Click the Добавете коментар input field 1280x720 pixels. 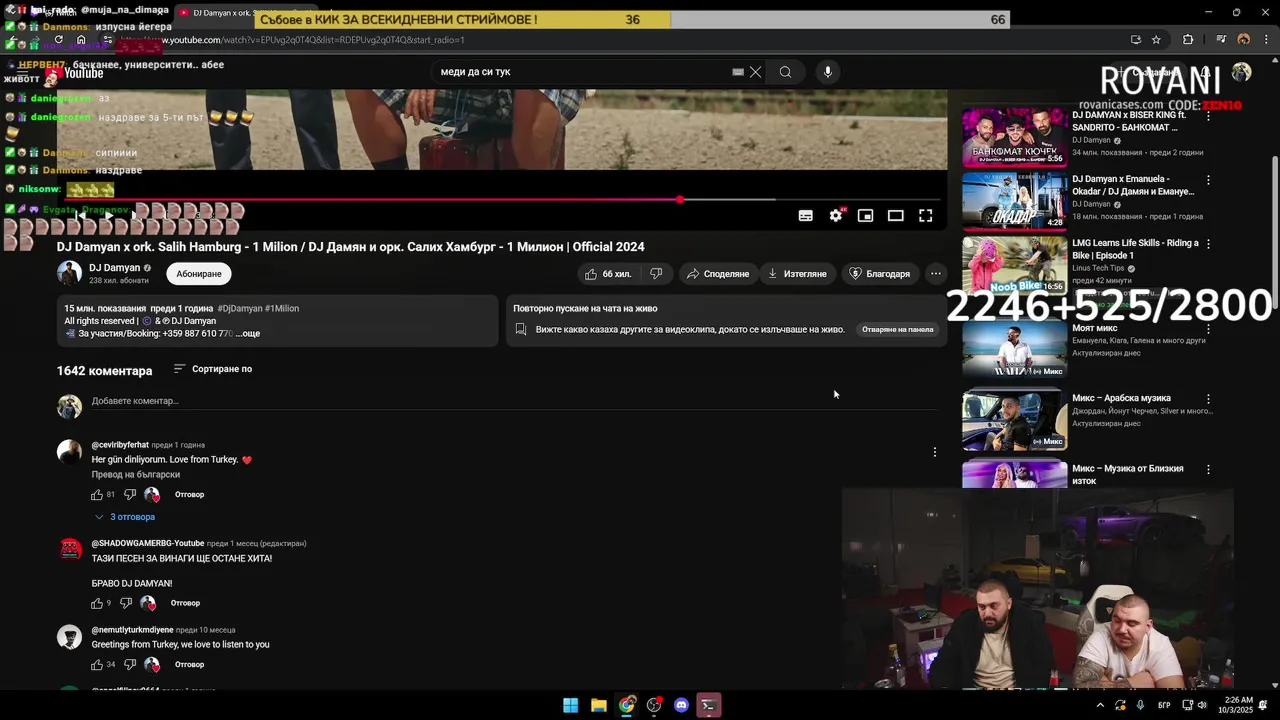point(514,401)
